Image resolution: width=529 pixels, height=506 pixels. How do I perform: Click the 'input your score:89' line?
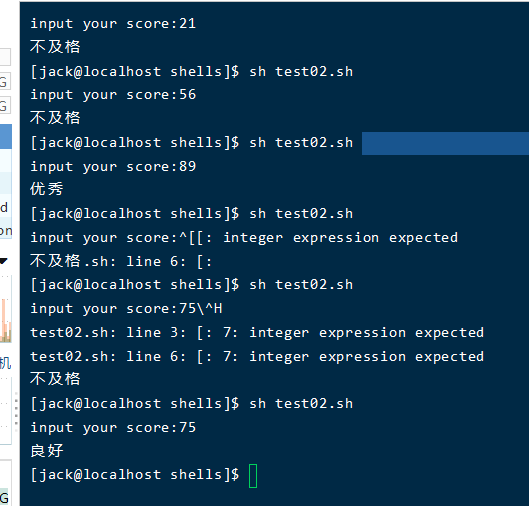click(x=113, y=167)
